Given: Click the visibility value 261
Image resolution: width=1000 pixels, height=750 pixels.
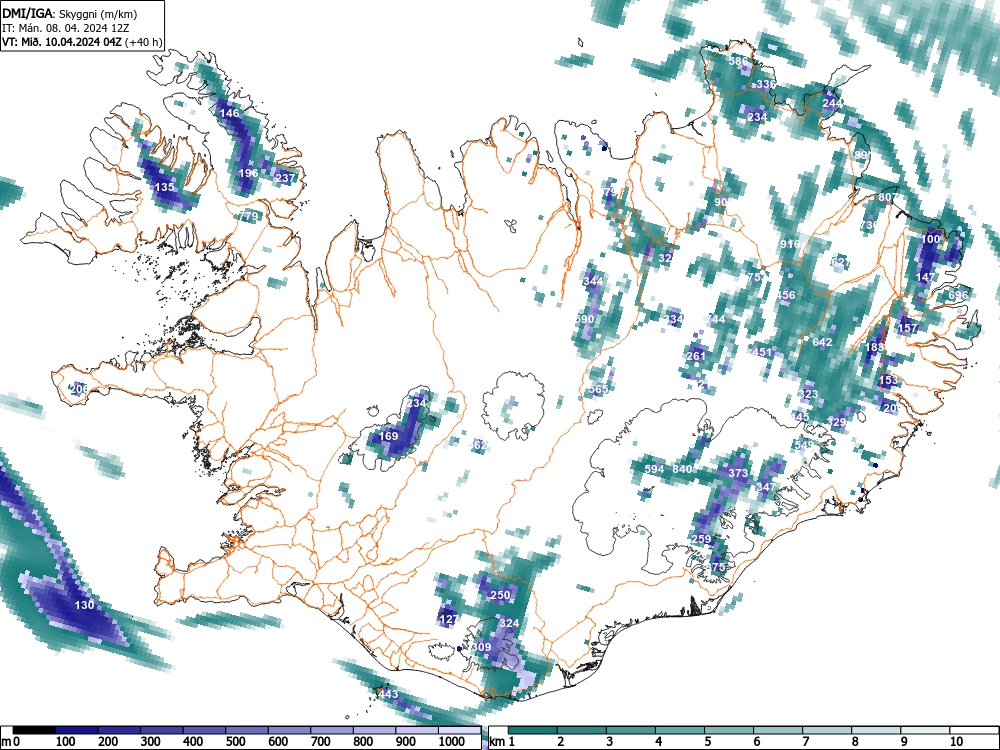Looking at the screenshot, I should pos(696,356).
